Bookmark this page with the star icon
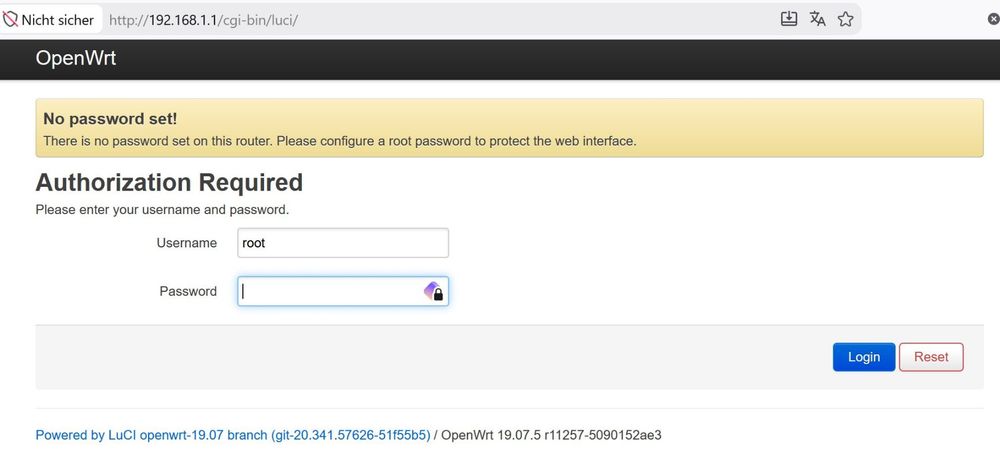This screenshot has height=466, width=1000. (846, 19)
